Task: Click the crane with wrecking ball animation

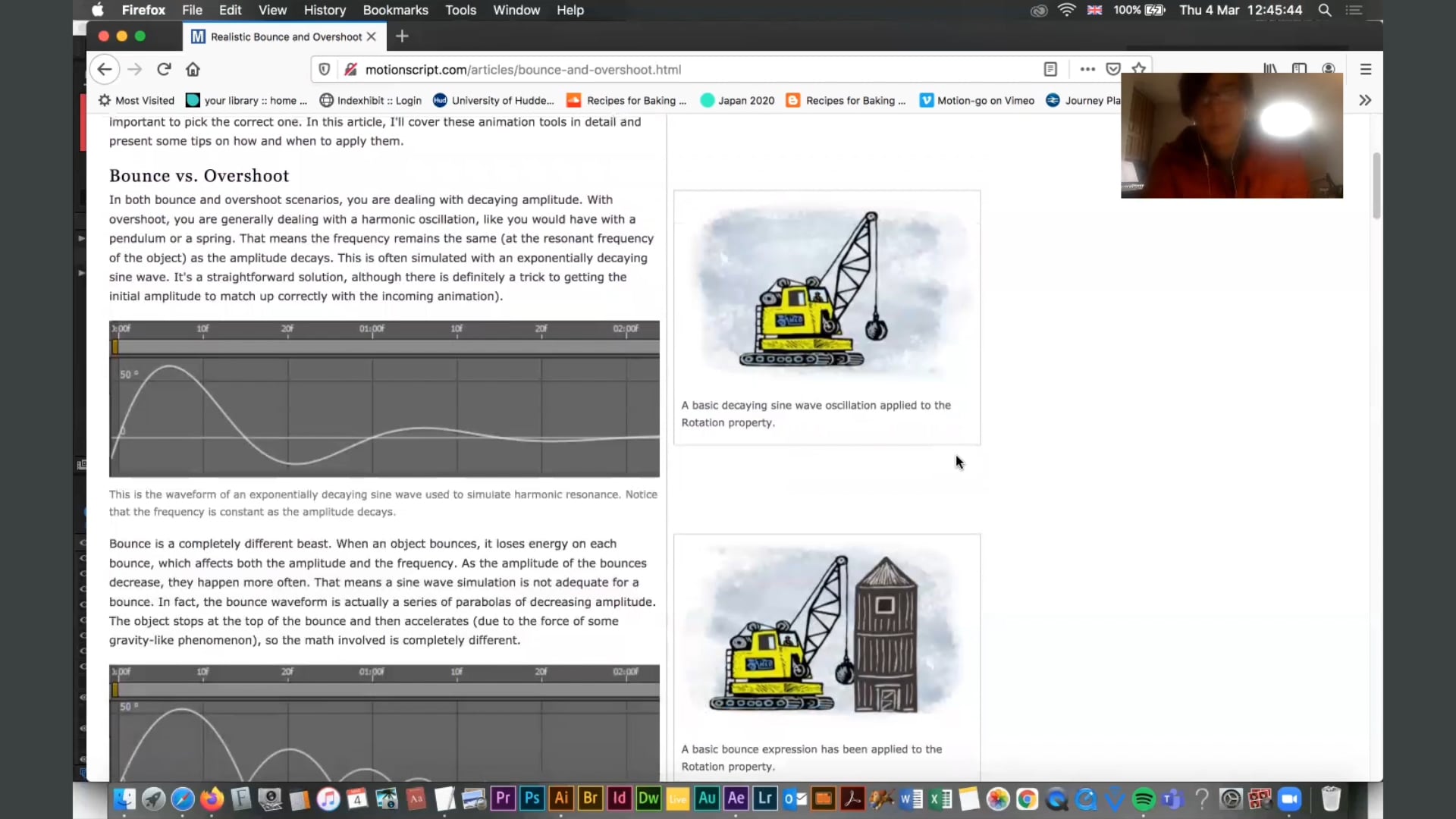Action: click(827, 292)
